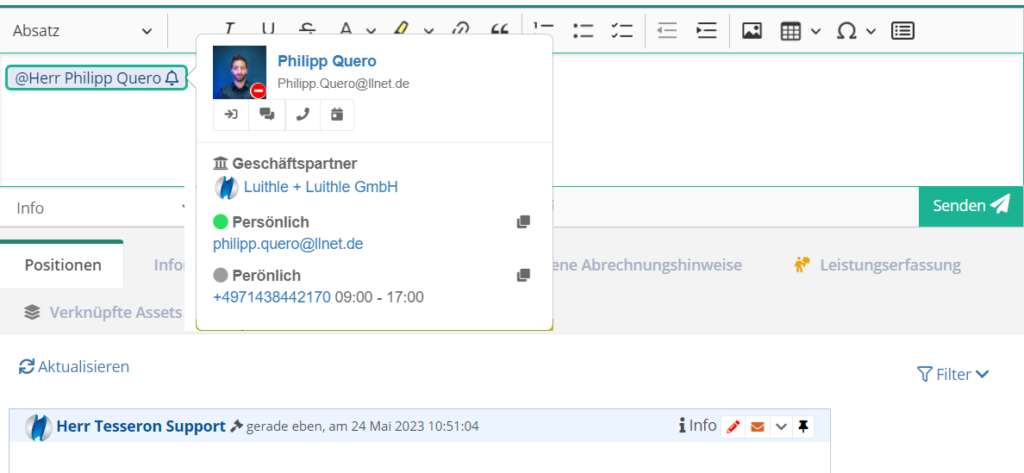Copy the email address using the copy icon
Image resolution: width=1024 pixels, height=473 pixels.
click(x=523, y=222)
